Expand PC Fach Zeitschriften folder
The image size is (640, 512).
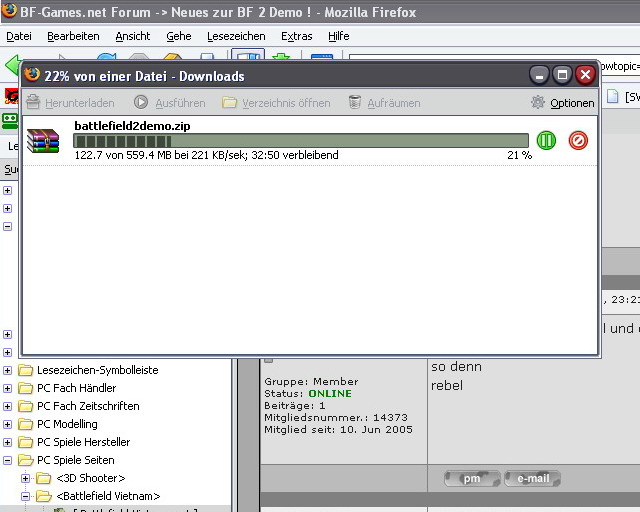pyautogui.click(x=7, y=406)
